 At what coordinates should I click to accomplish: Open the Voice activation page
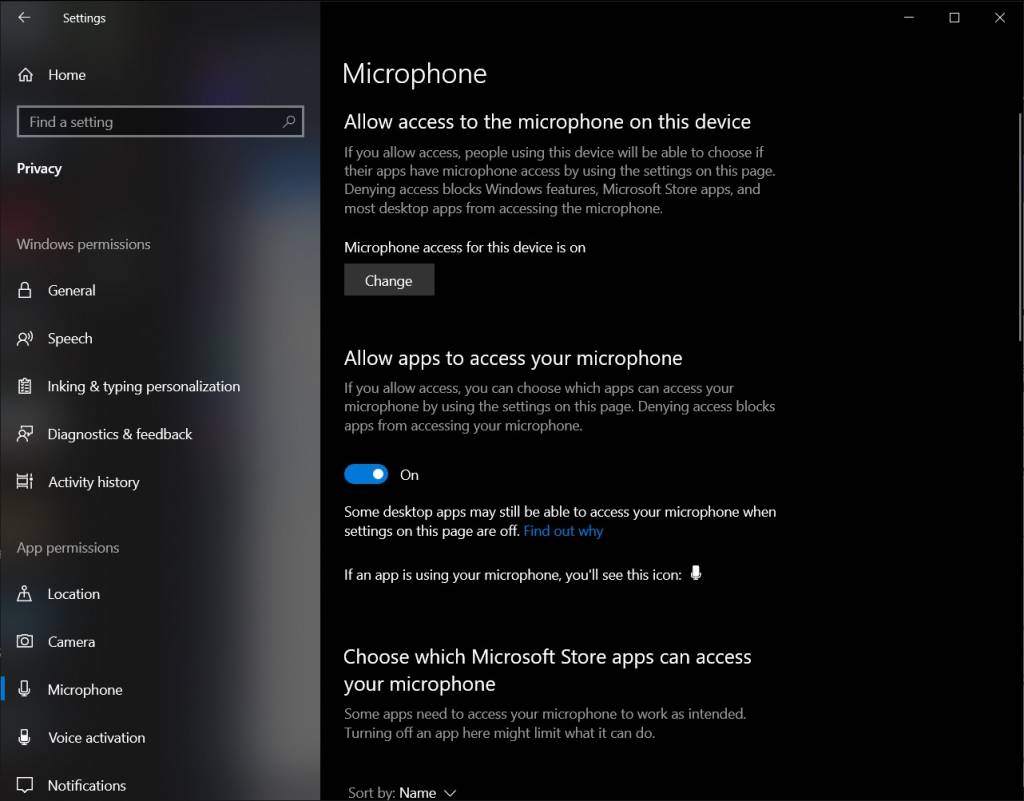coord(96,738)
